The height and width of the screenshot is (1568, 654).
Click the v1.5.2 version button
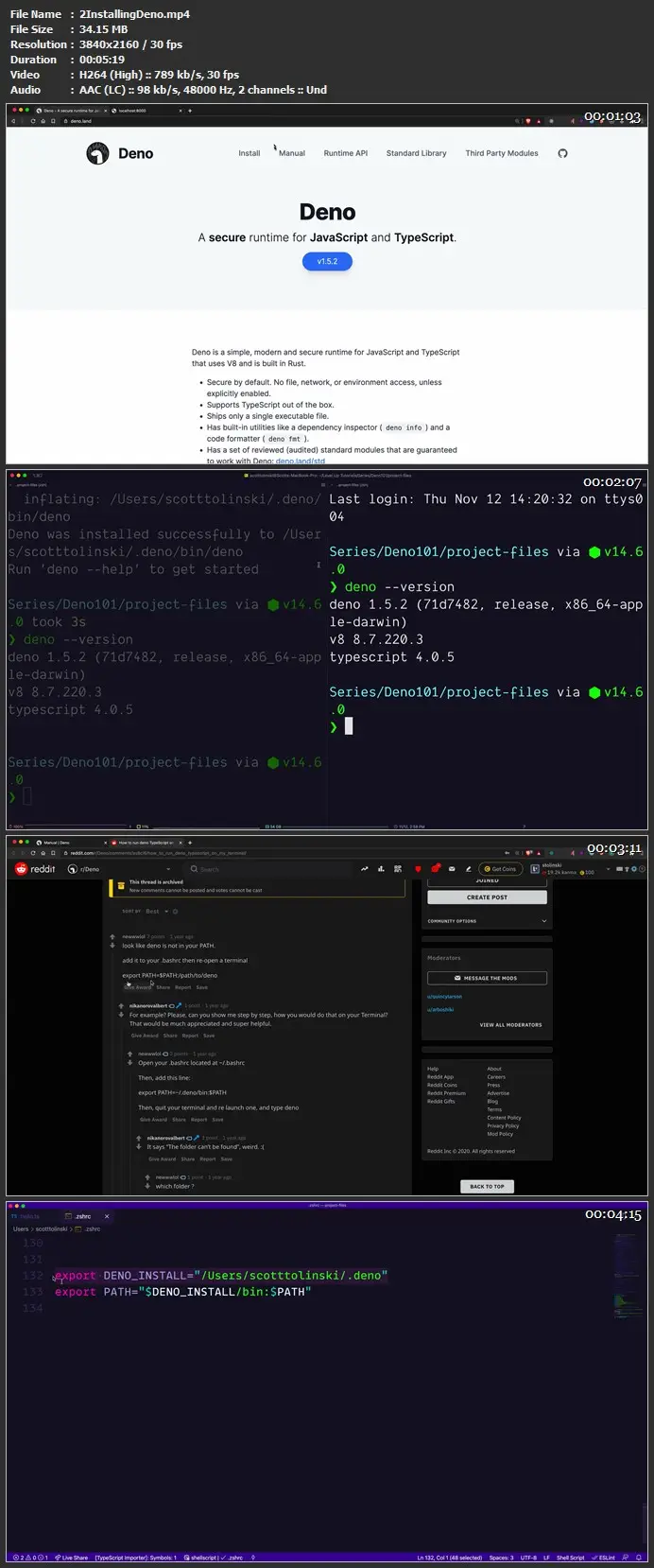pyautogui.click(x=327, y=261)
